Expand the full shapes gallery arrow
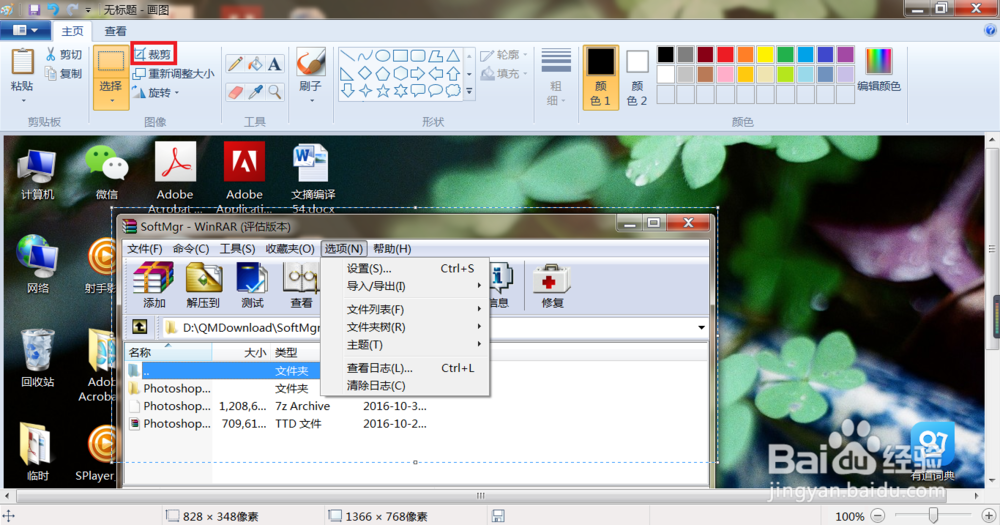Image resolution: width=1000 pixels, height=525 pixels. [469, 92]
